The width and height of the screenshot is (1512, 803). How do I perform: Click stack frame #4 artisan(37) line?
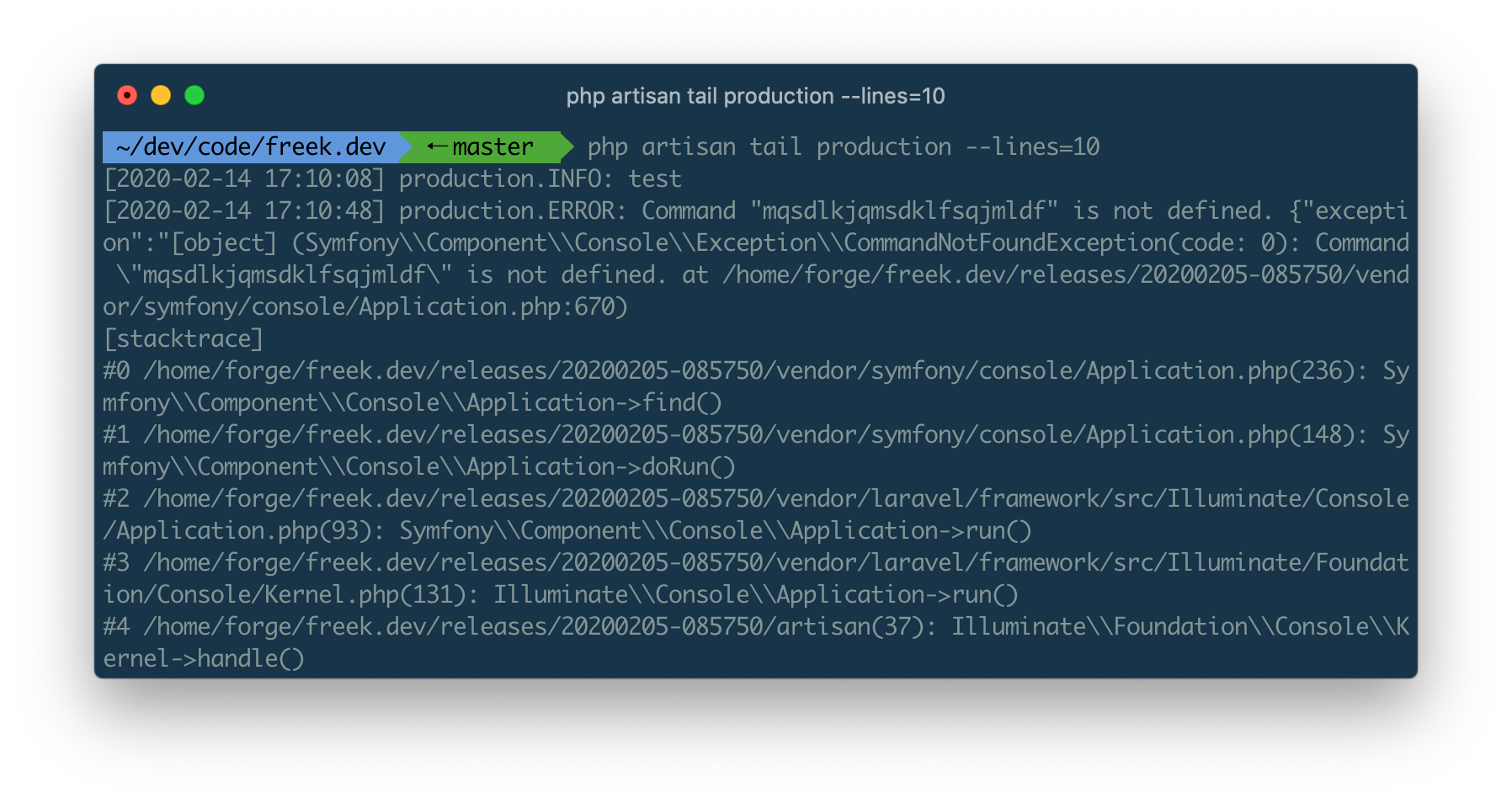756,642
